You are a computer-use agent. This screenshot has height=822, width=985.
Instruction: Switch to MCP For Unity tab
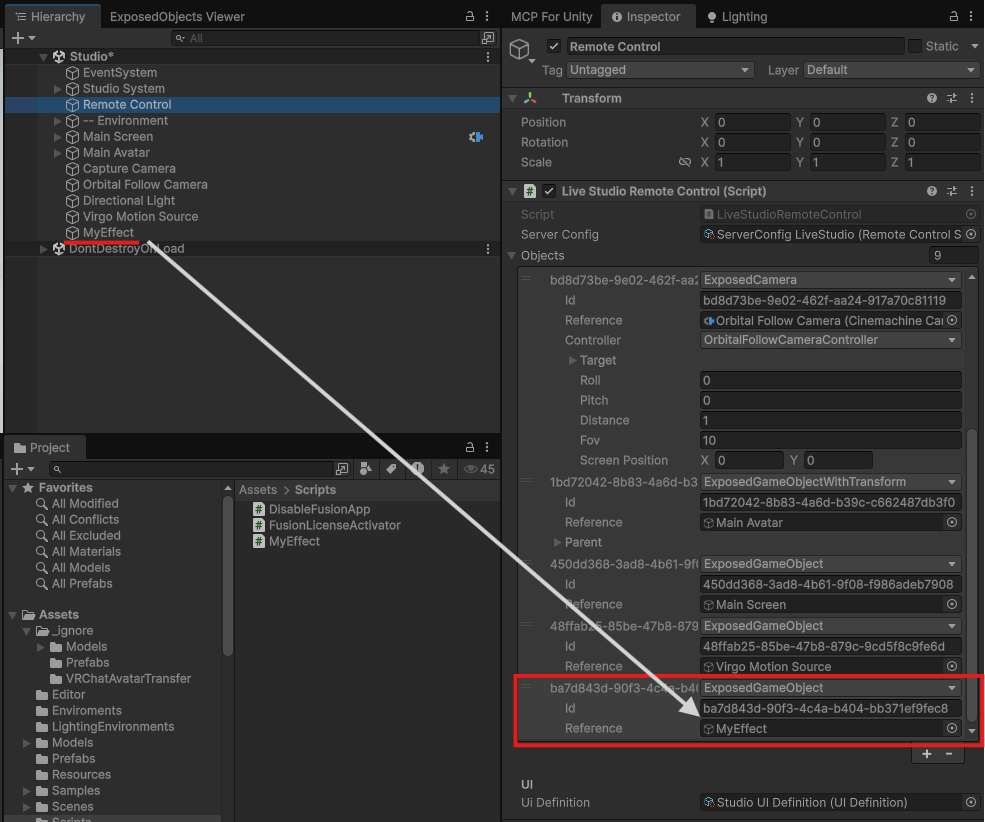[552, 17]
